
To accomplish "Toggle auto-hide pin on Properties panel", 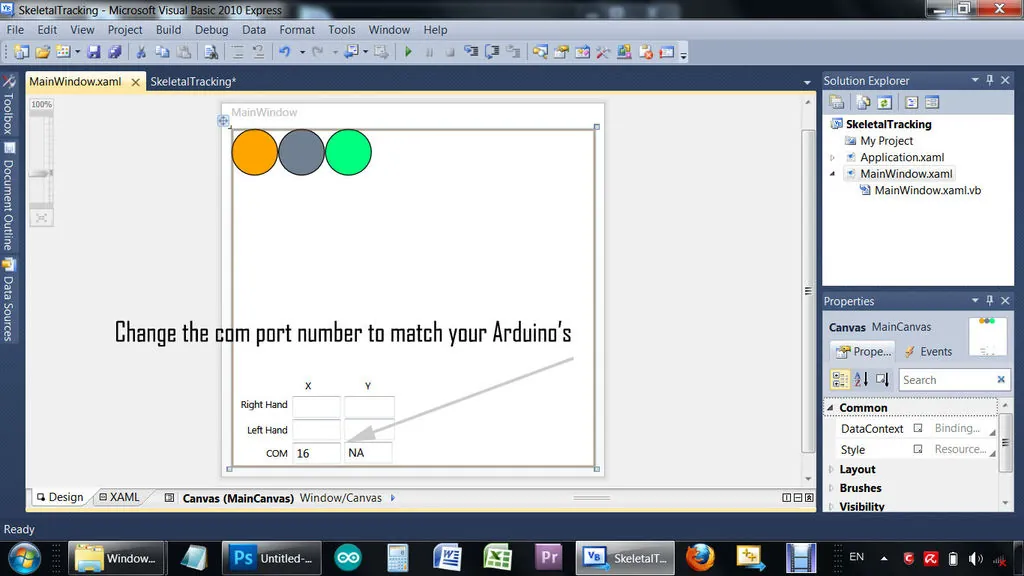I will (990, 301).
